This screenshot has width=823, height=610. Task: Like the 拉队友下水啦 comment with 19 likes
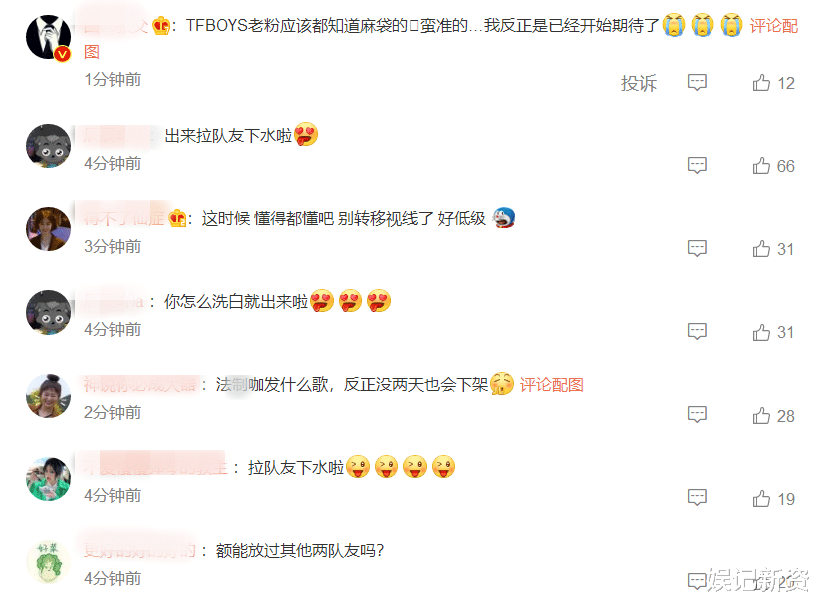(x=761, y=499)
